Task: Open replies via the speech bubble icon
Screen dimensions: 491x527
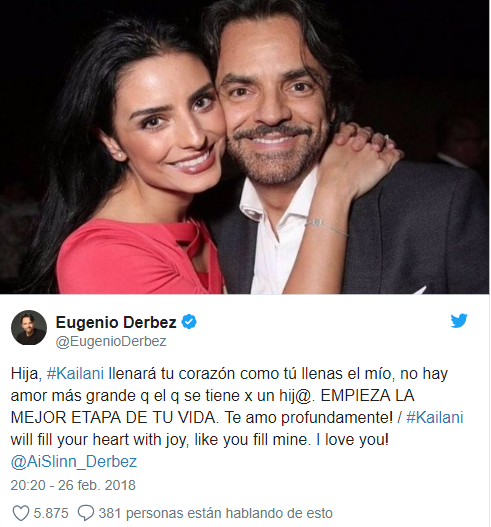Action: tap(85, 513)
